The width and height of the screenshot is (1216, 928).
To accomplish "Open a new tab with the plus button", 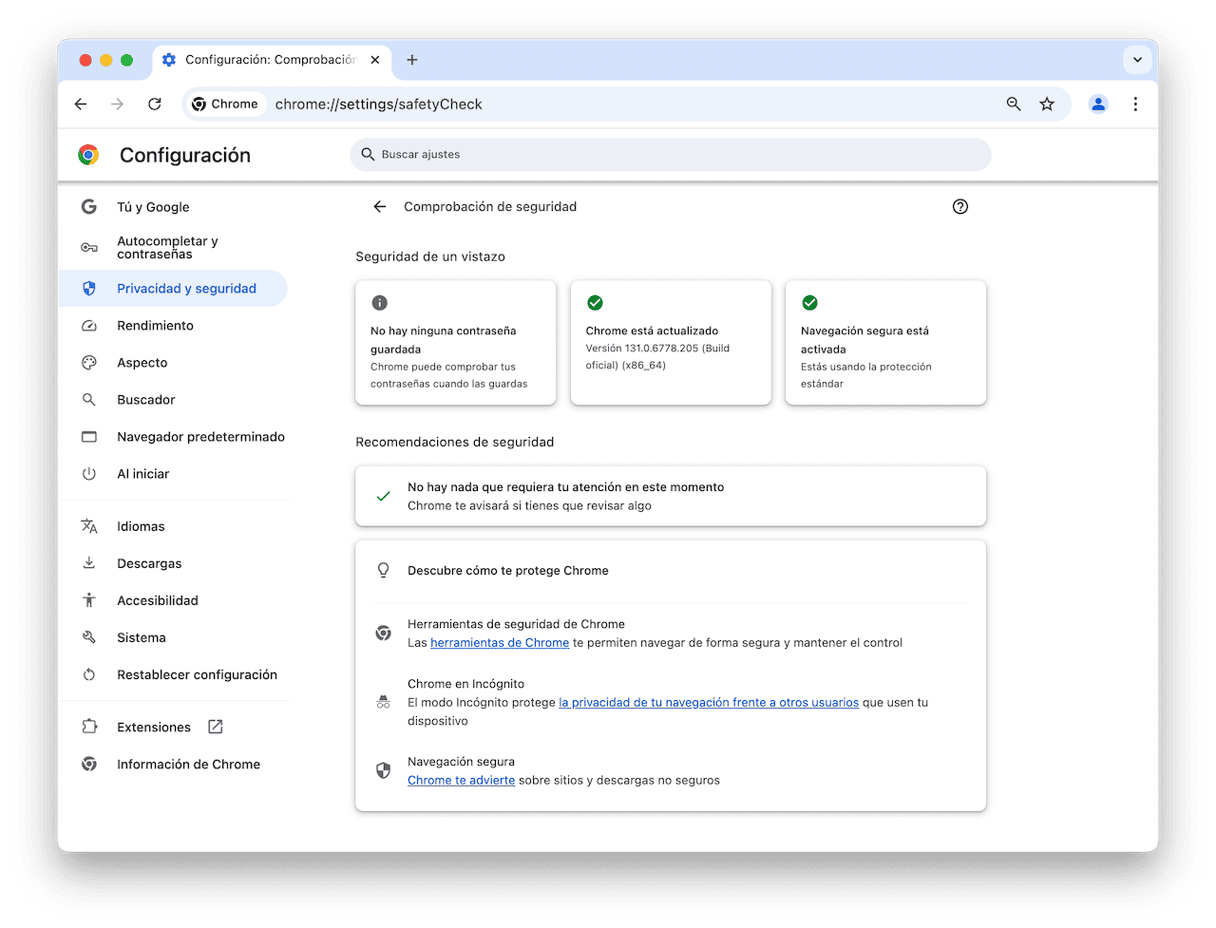I will [412, 60].
